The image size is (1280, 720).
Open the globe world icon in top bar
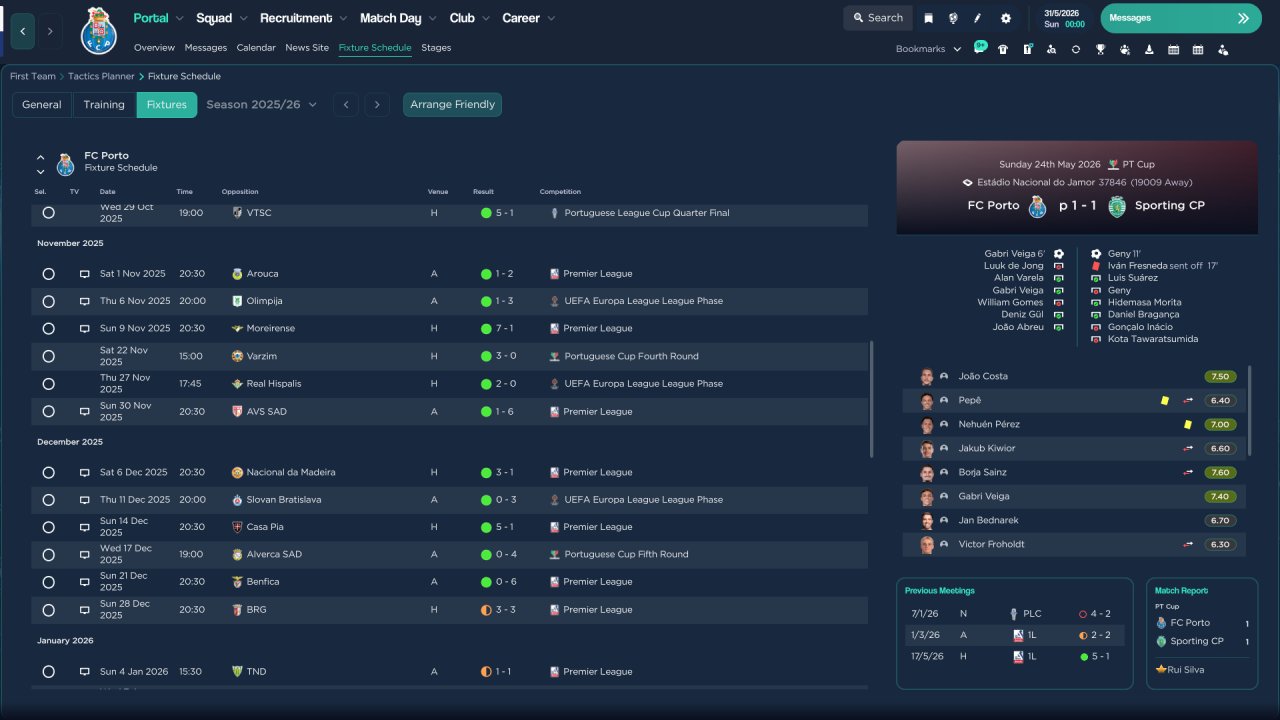tap(953, 18)
